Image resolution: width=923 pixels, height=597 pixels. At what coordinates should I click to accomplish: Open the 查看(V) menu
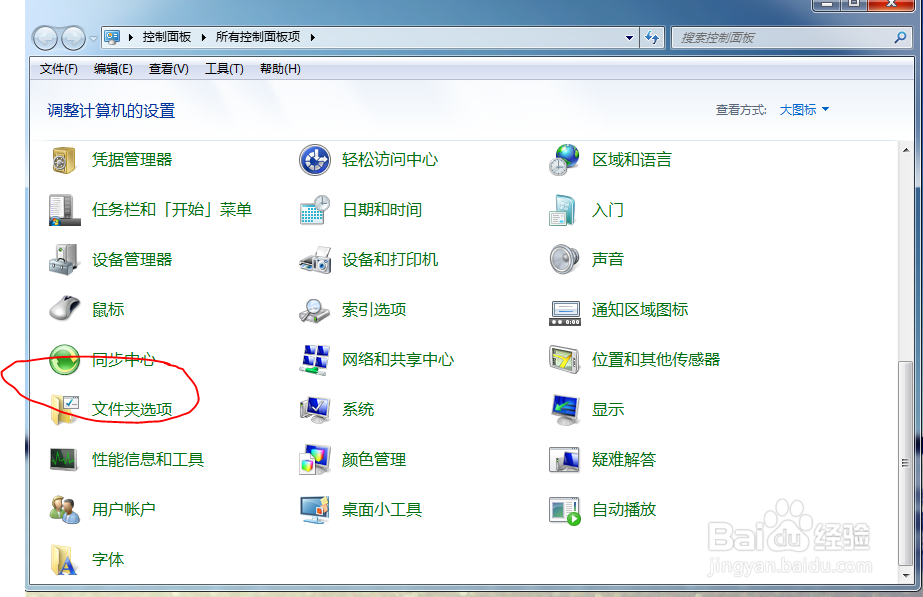(x=168, y=69)
